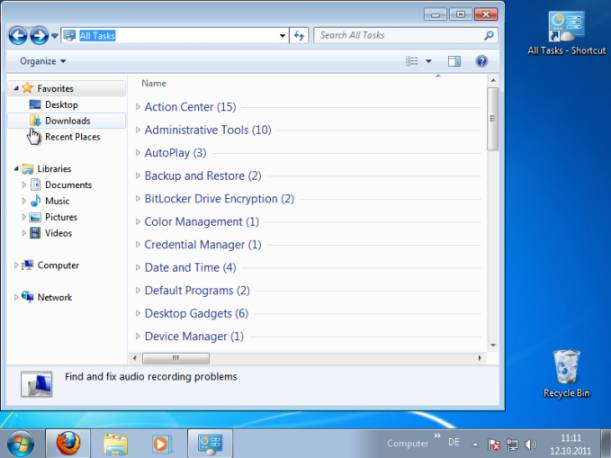The width and height of the screenshot is (611, 458).
Task: Select Administrative Tools (10) group header
Action: 208,130
